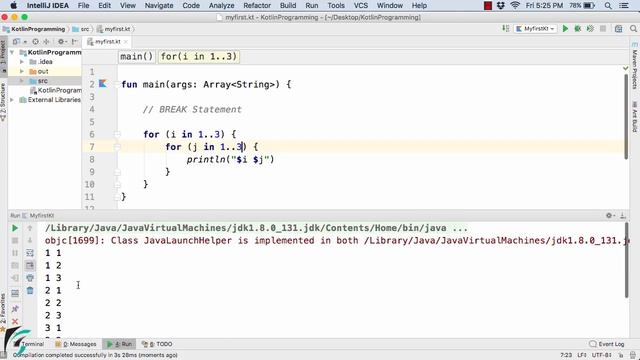Open the Terminal tool window tab
The width and height of the screenshot is (640, 360).
[x=29, y=344]
